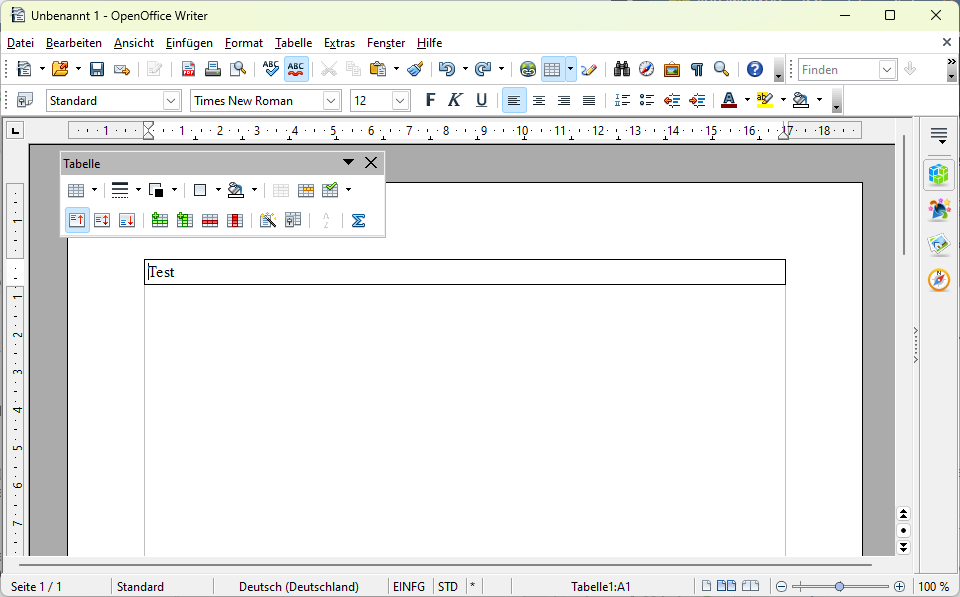Expand the Borders dropdown in Tabelle toolbar
960x597 pixels.
point(218,190)
